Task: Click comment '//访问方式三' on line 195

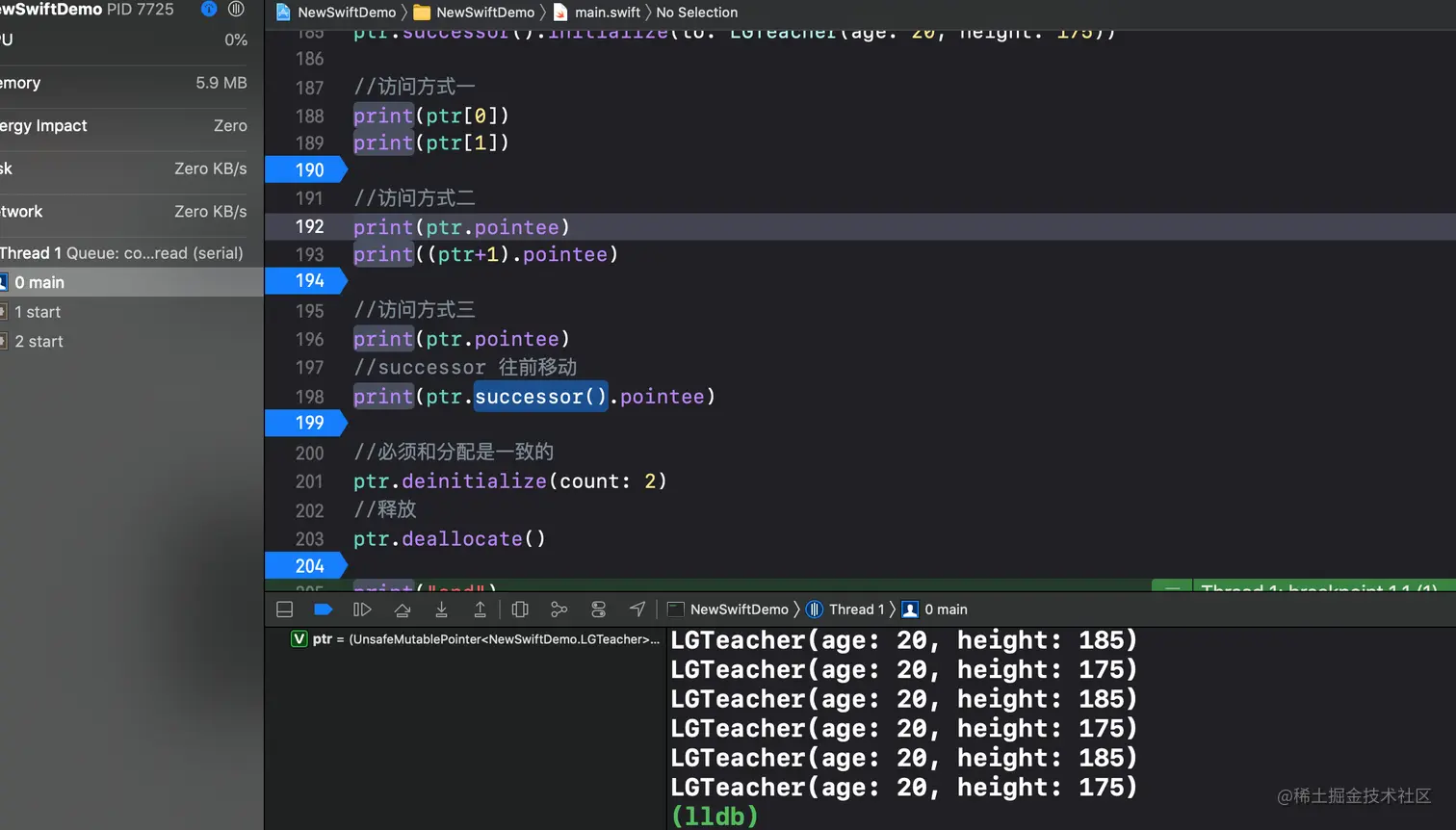Action: 414,310
